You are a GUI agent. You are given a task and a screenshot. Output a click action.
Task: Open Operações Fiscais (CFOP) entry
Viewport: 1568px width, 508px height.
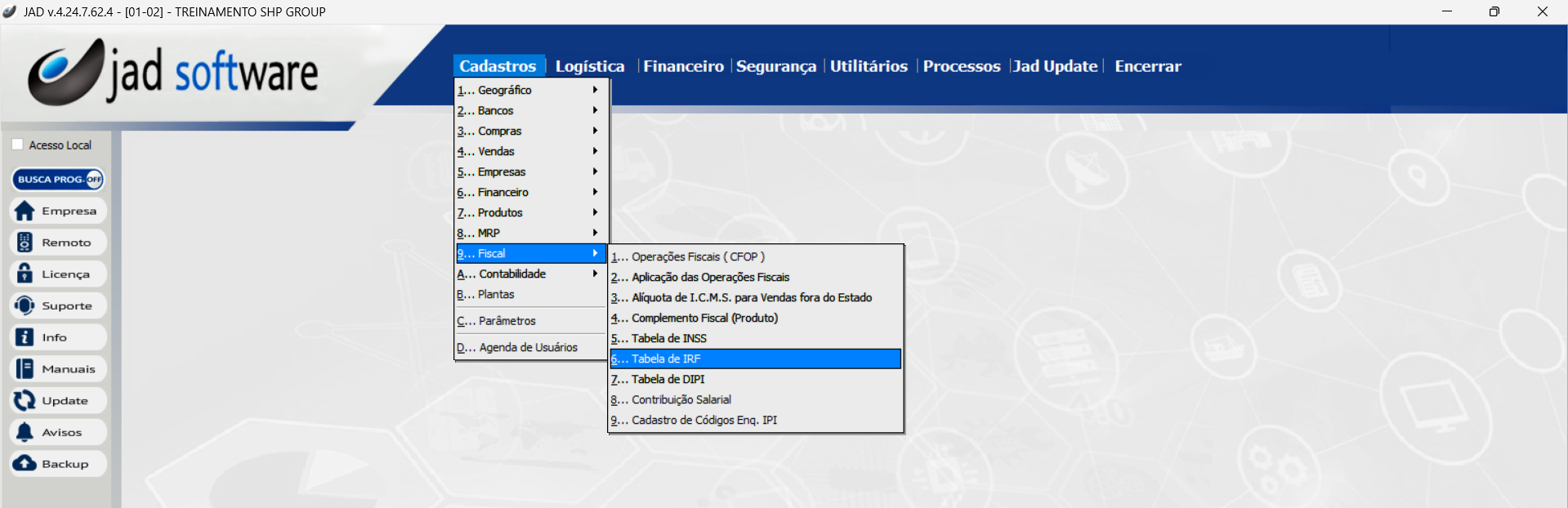tap(697, 256)
